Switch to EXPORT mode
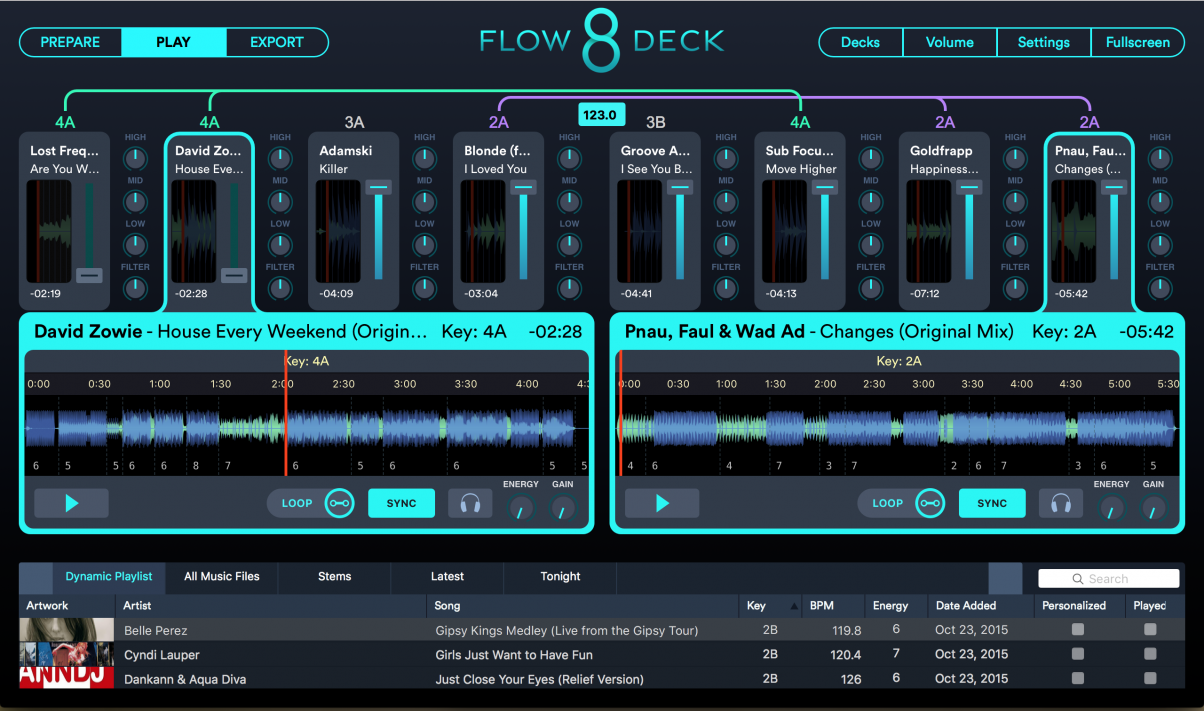The image size is (1204, 711). click(277, 42)
